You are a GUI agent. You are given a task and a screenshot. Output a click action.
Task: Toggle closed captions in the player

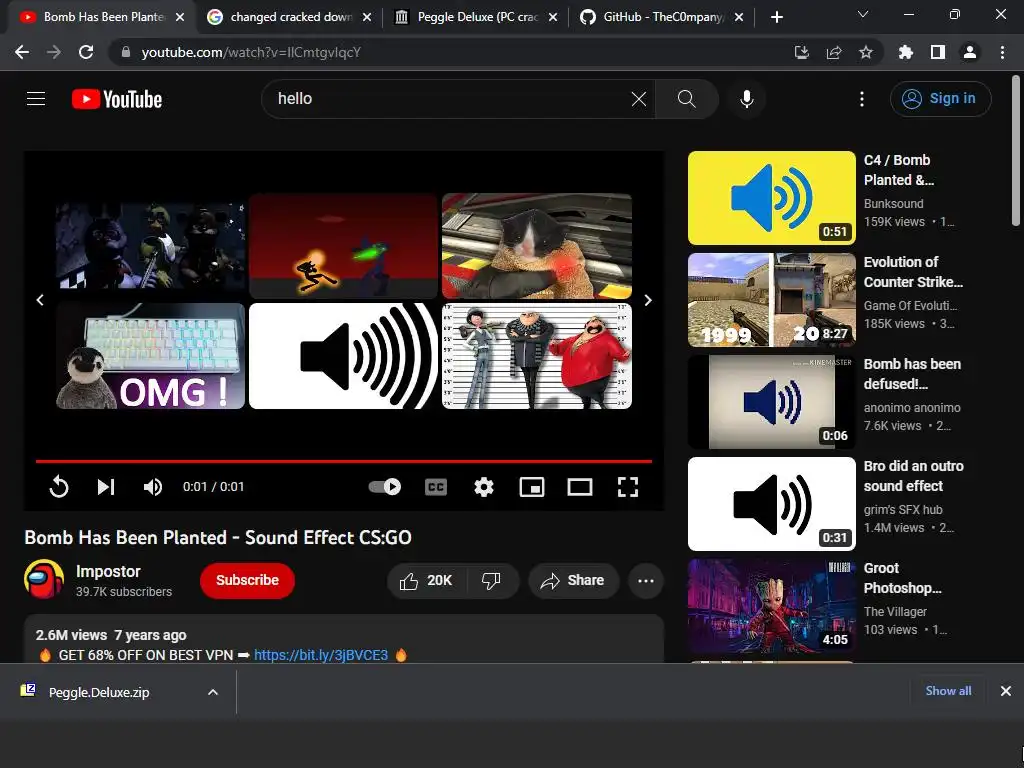pyautogui.click(x=436, y=487)
